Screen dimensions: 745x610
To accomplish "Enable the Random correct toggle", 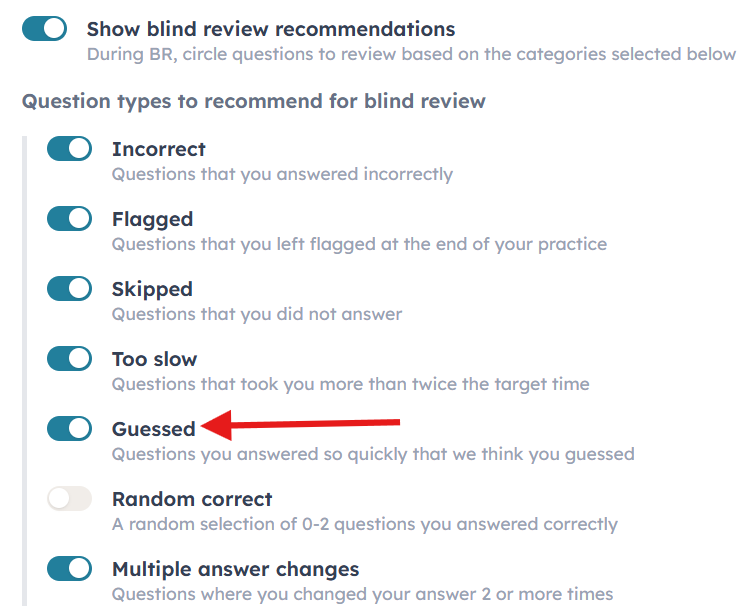I will pos(69,499).
